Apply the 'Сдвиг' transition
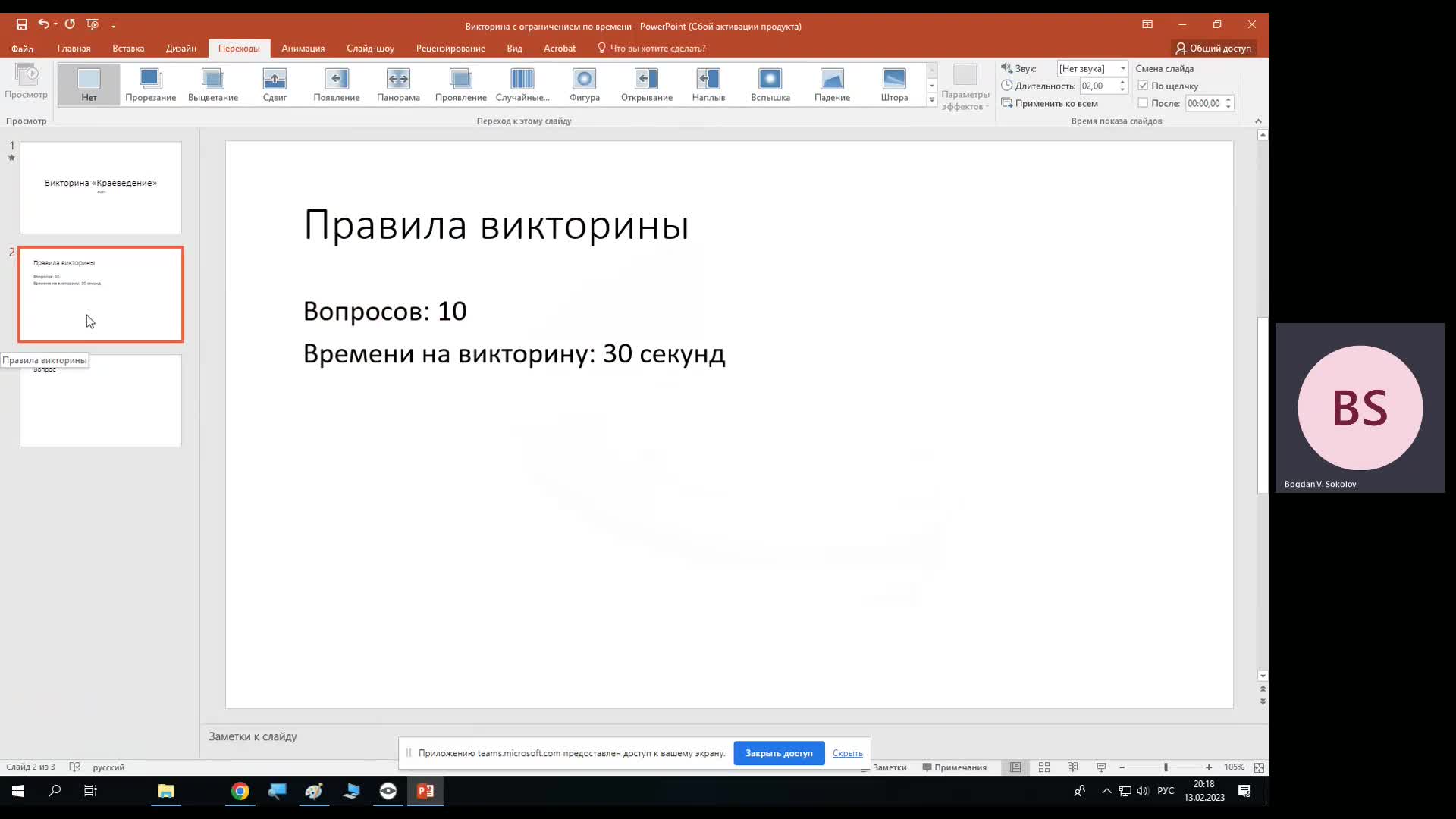This screenshot has width=1456, height=819. point(275,84)
